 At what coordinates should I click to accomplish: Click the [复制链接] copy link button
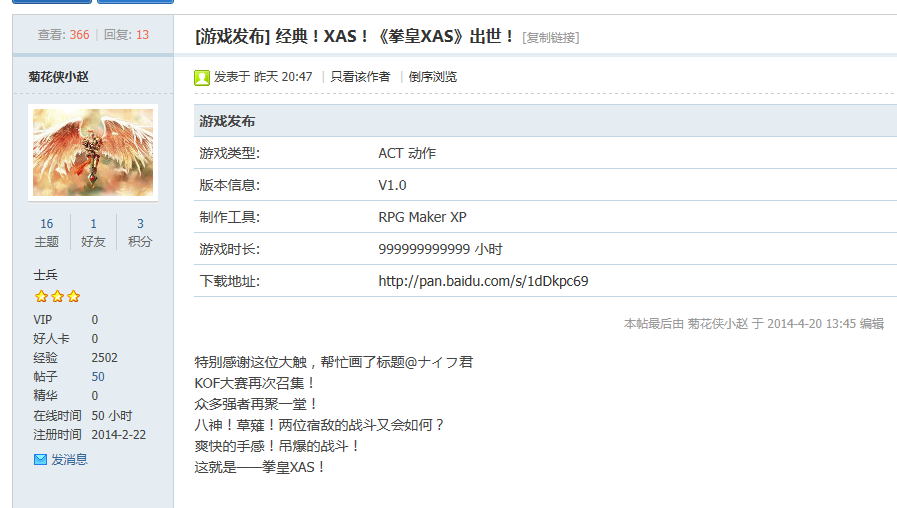[x=550, y=38]
